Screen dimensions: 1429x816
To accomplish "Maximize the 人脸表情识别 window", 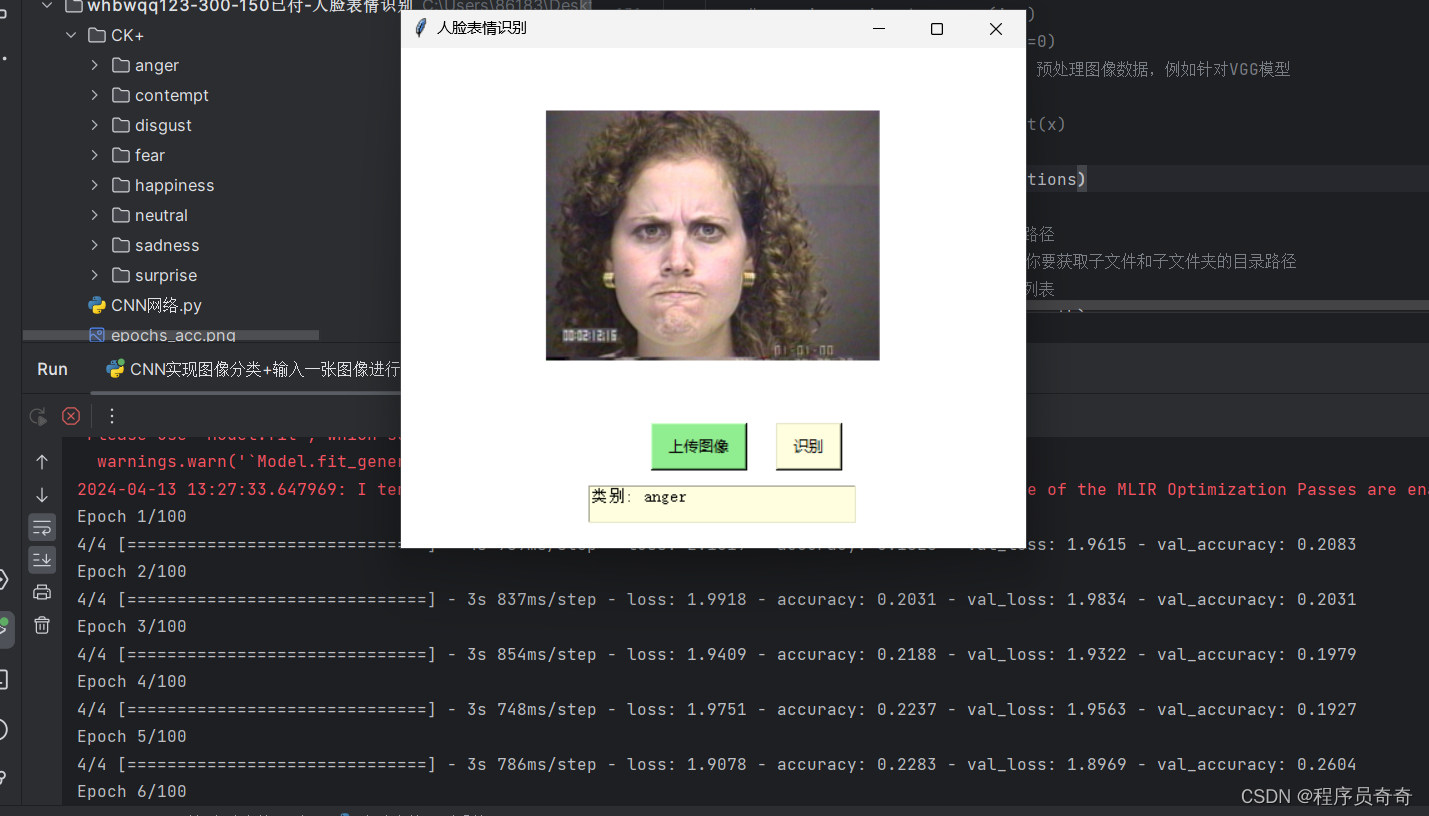I will (937, 29).
